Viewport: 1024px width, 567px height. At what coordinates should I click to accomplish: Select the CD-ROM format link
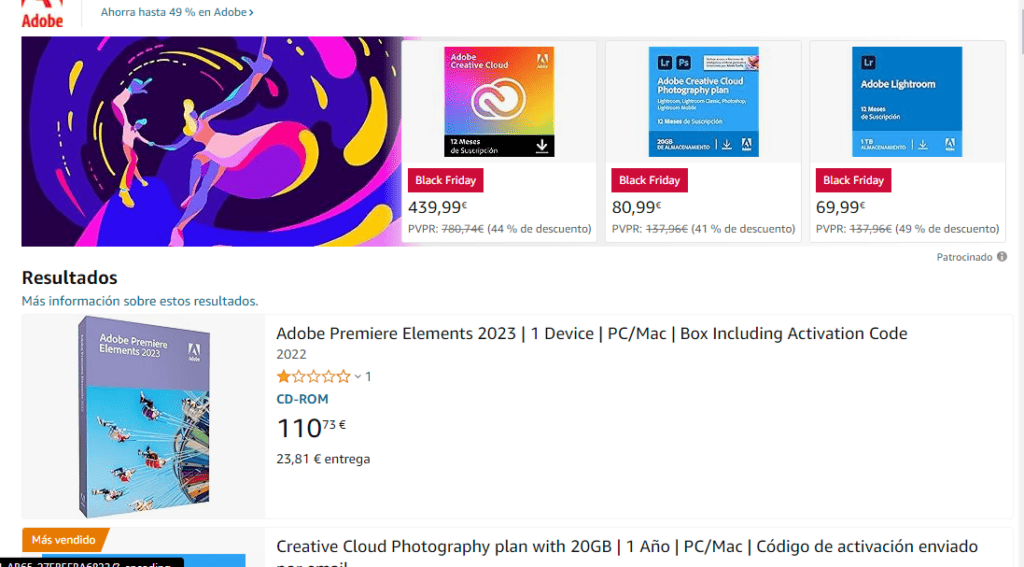302,399
